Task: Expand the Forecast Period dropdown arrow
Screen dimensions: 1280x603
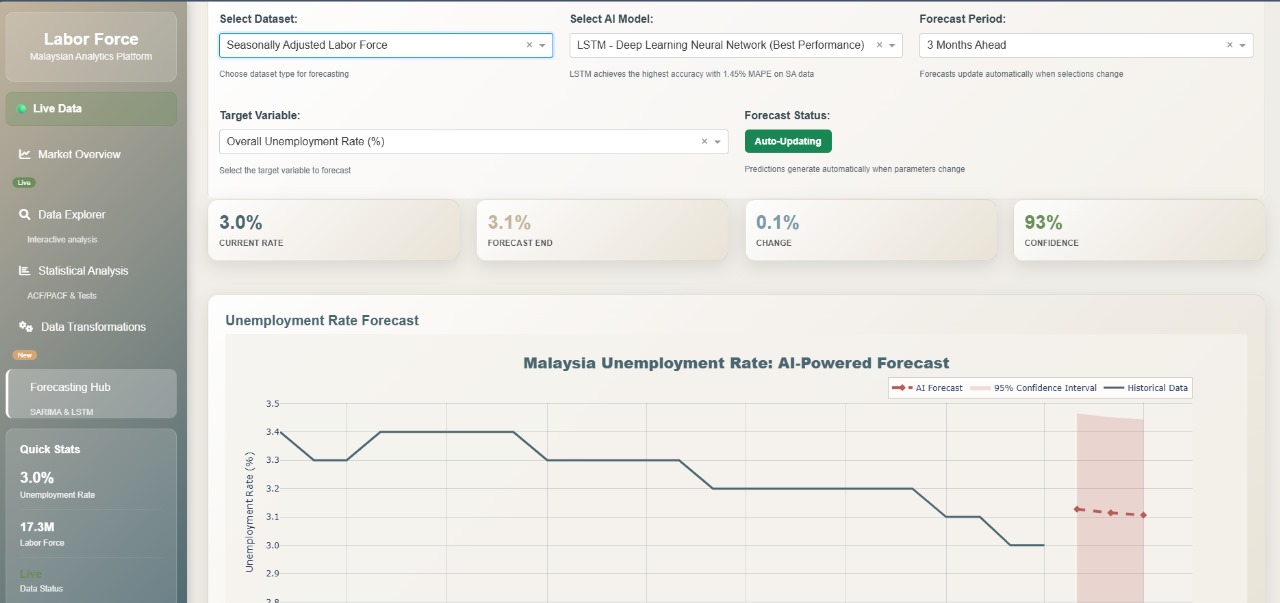Action: click(1242, 45)
